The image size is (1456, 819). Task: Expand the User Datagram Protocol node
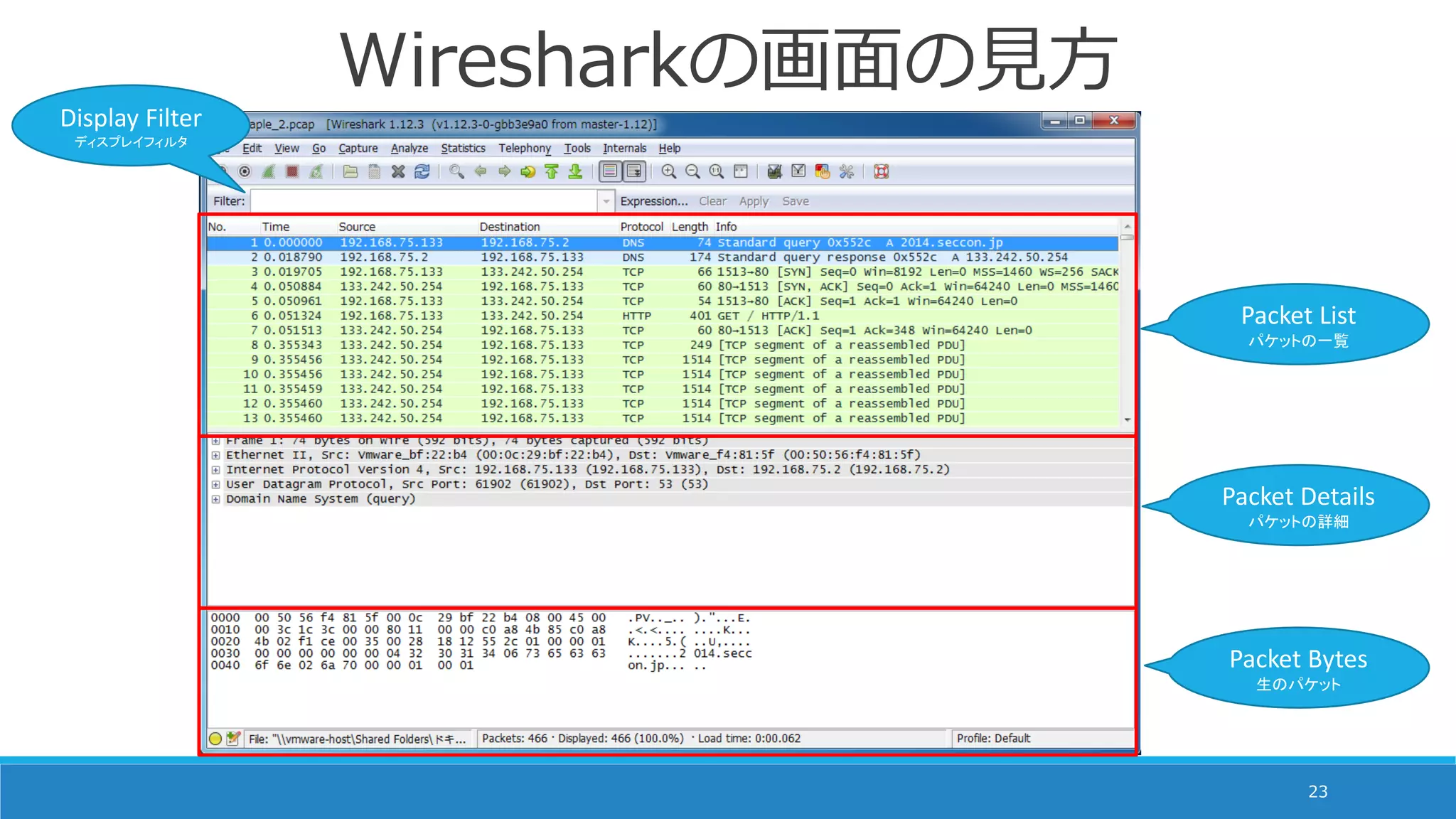(215, 484)
